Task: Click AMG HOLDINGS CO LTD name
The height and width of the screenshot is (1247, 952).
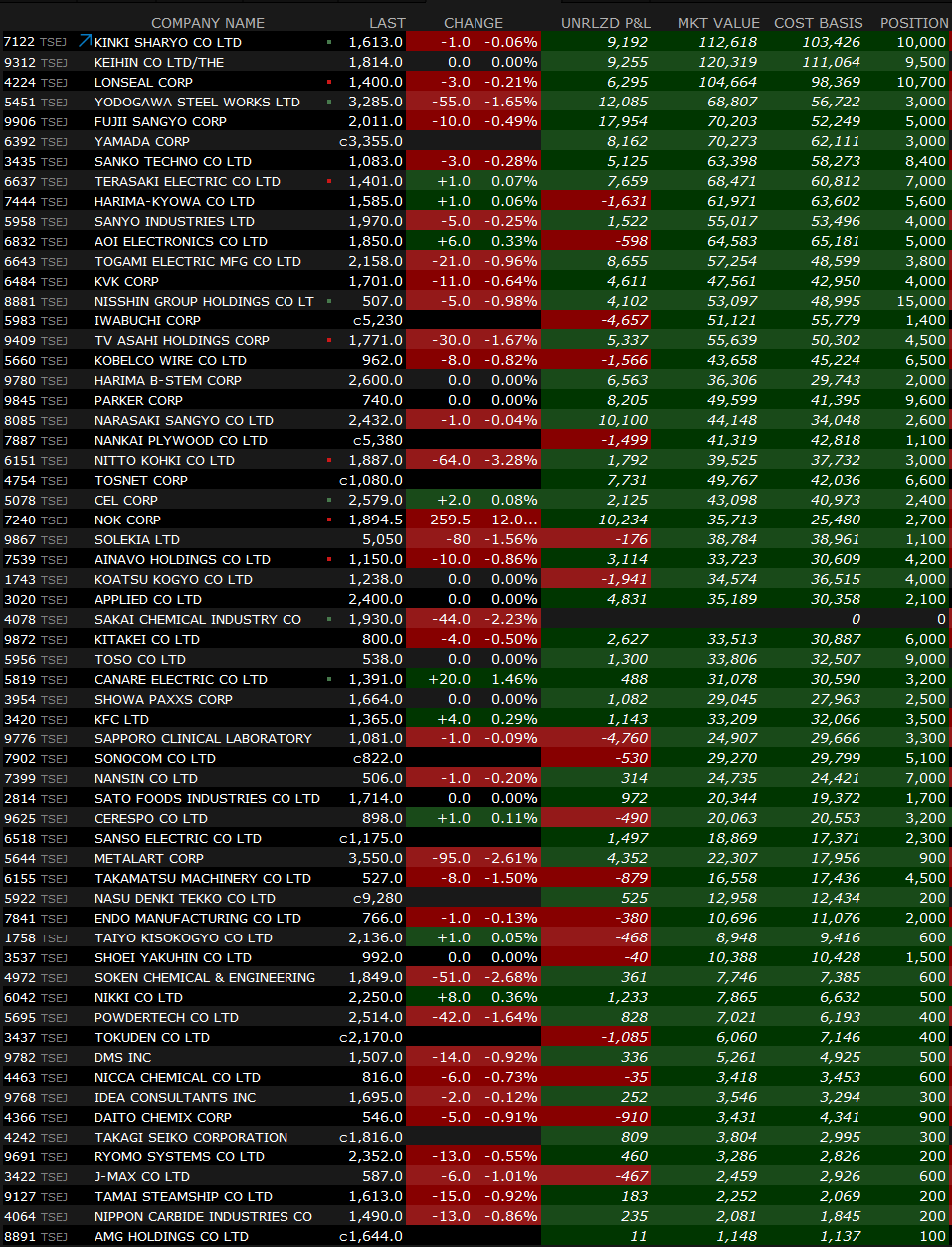Action: coord(171,1236)
